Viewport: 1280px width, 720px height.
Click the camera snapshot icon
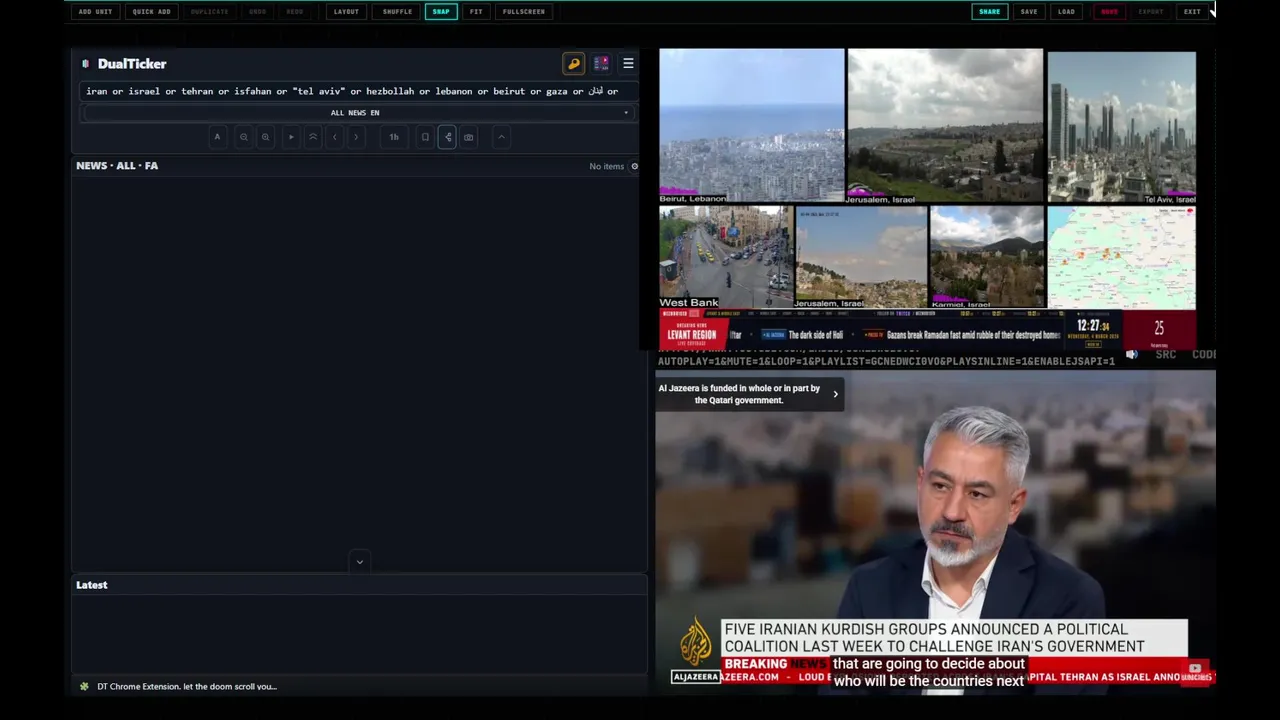[x=469, y=137]
